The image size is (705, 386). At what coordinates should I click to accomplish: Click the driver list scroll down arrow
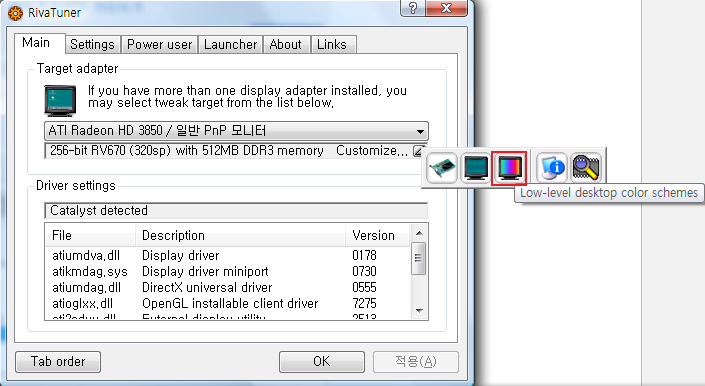pyautogui.click(x=419, y=311)
